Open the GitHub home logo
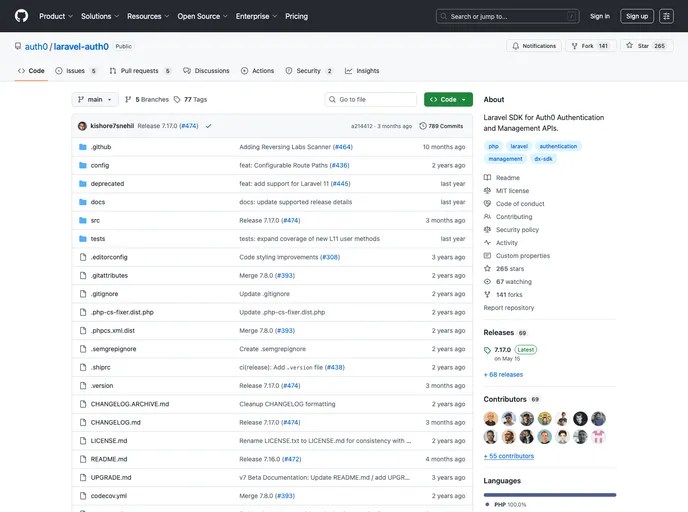Viewport: 688px width, 512px height. [21, 16]
